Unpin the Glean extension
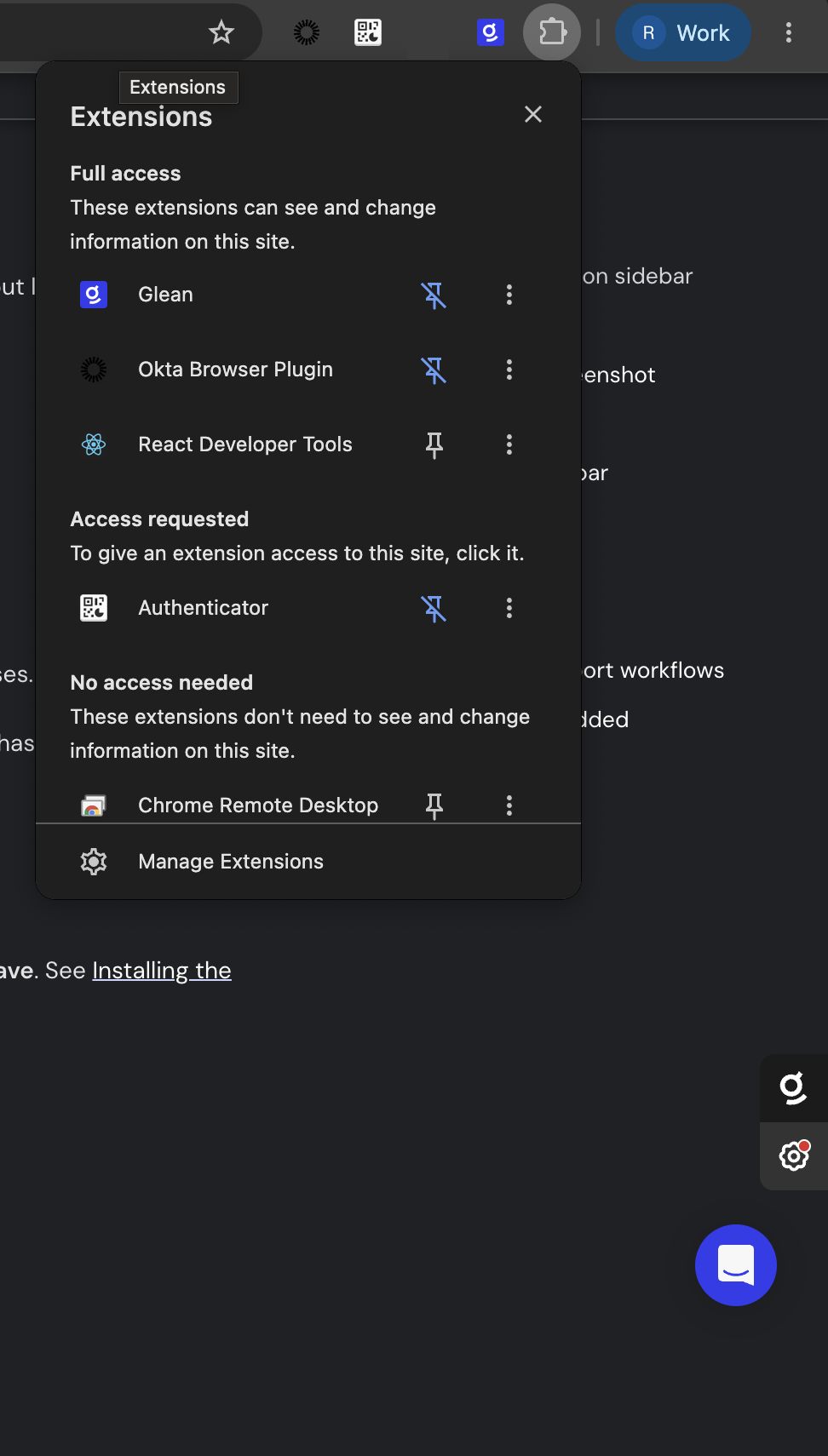The image size is (828, 1456). 434,295
